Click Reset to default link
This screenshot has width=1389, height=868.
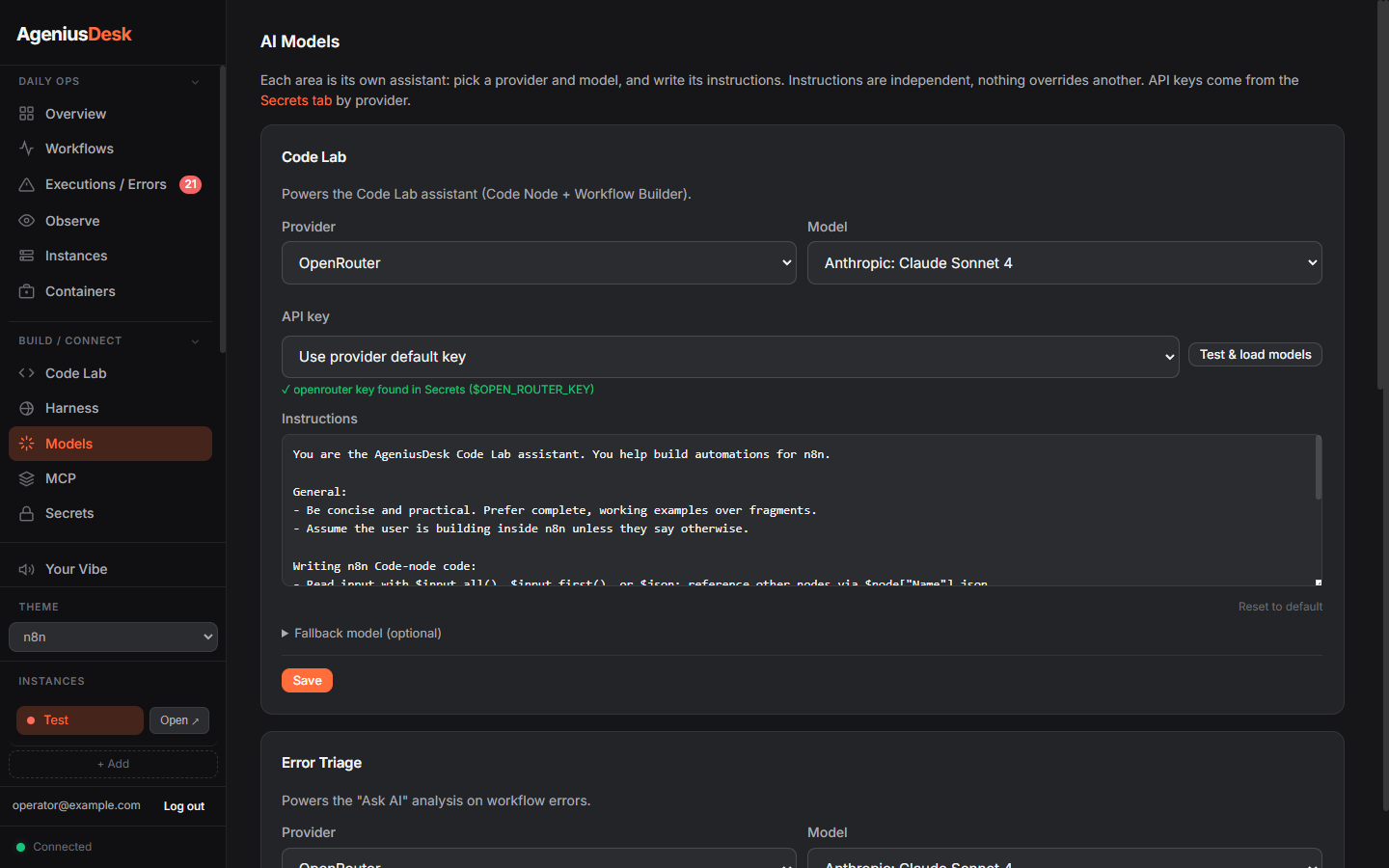click(x=1280, y=607)
